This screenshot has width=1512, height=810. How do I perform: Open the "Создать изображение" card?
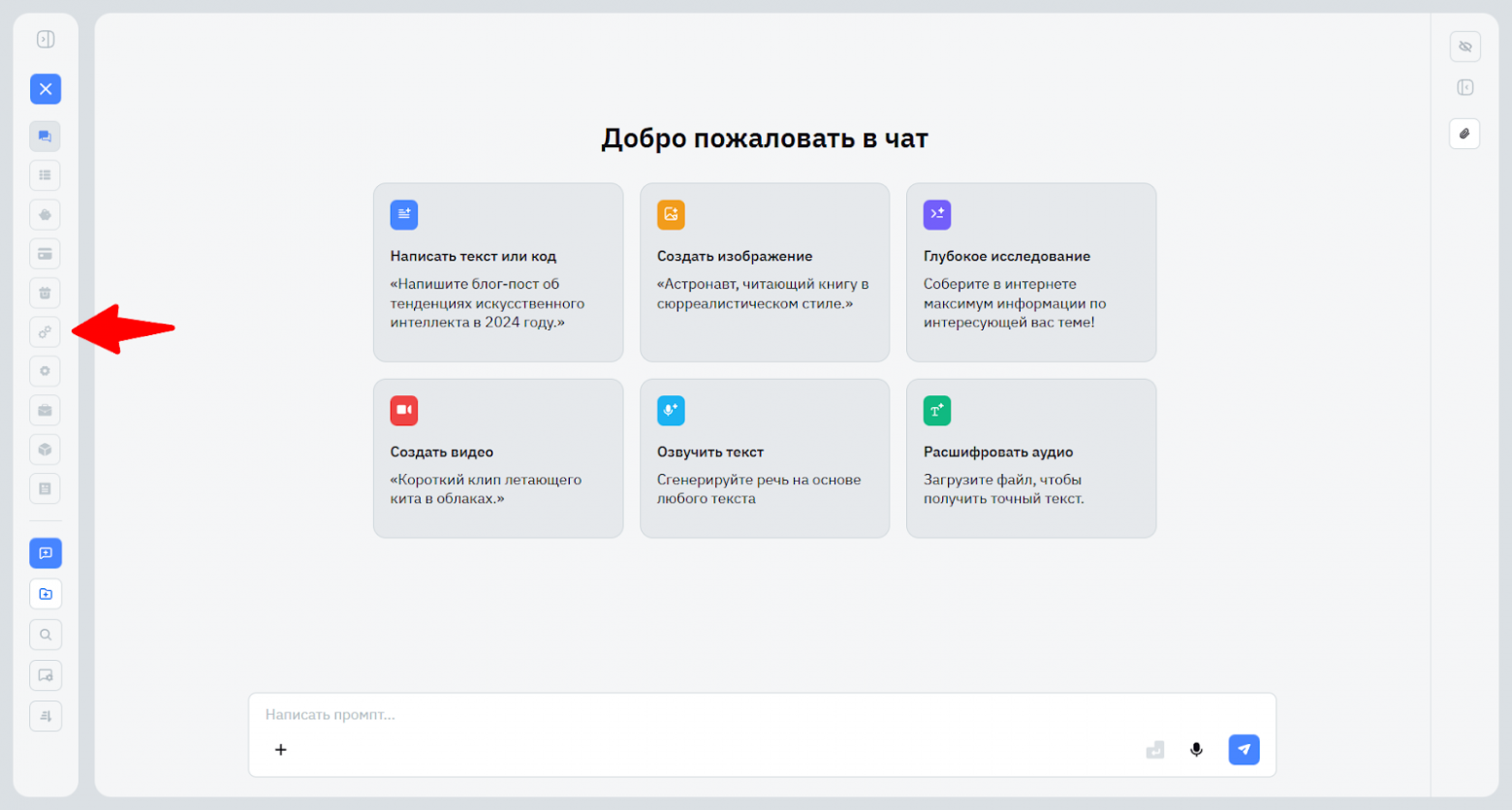(764, 272)
